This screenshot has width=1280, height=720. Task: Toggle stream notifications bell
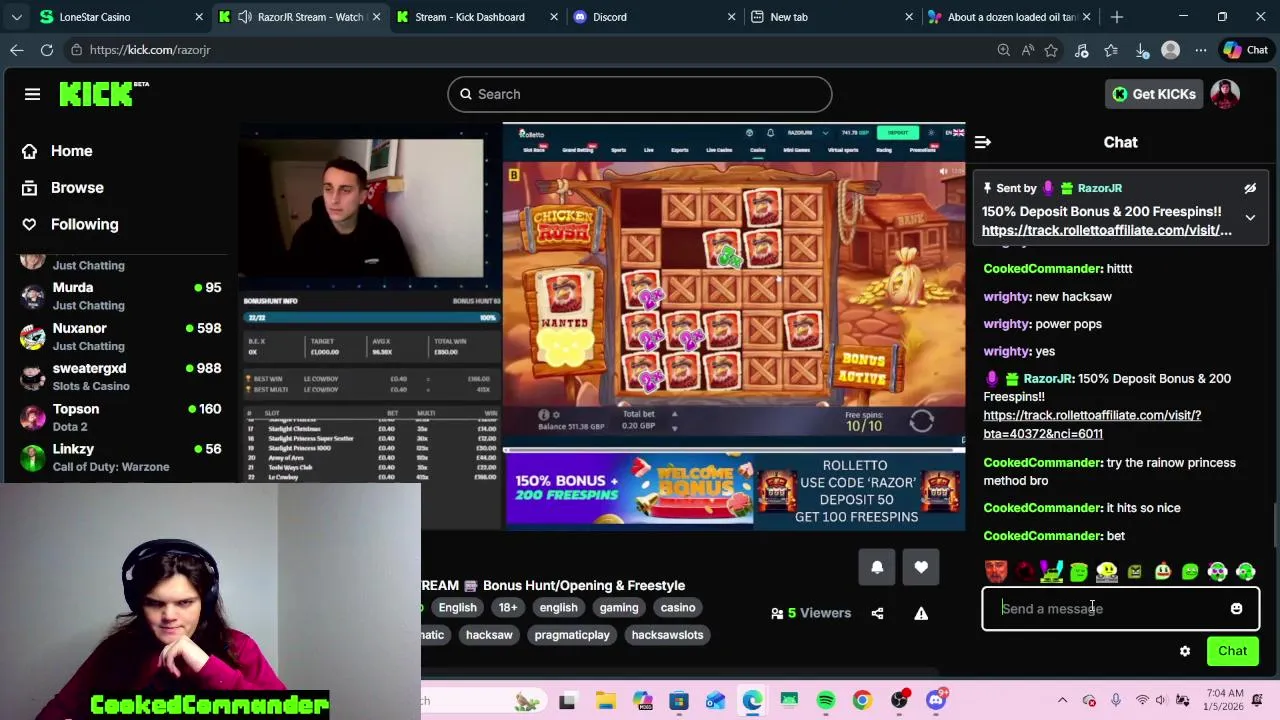point(877,567)
